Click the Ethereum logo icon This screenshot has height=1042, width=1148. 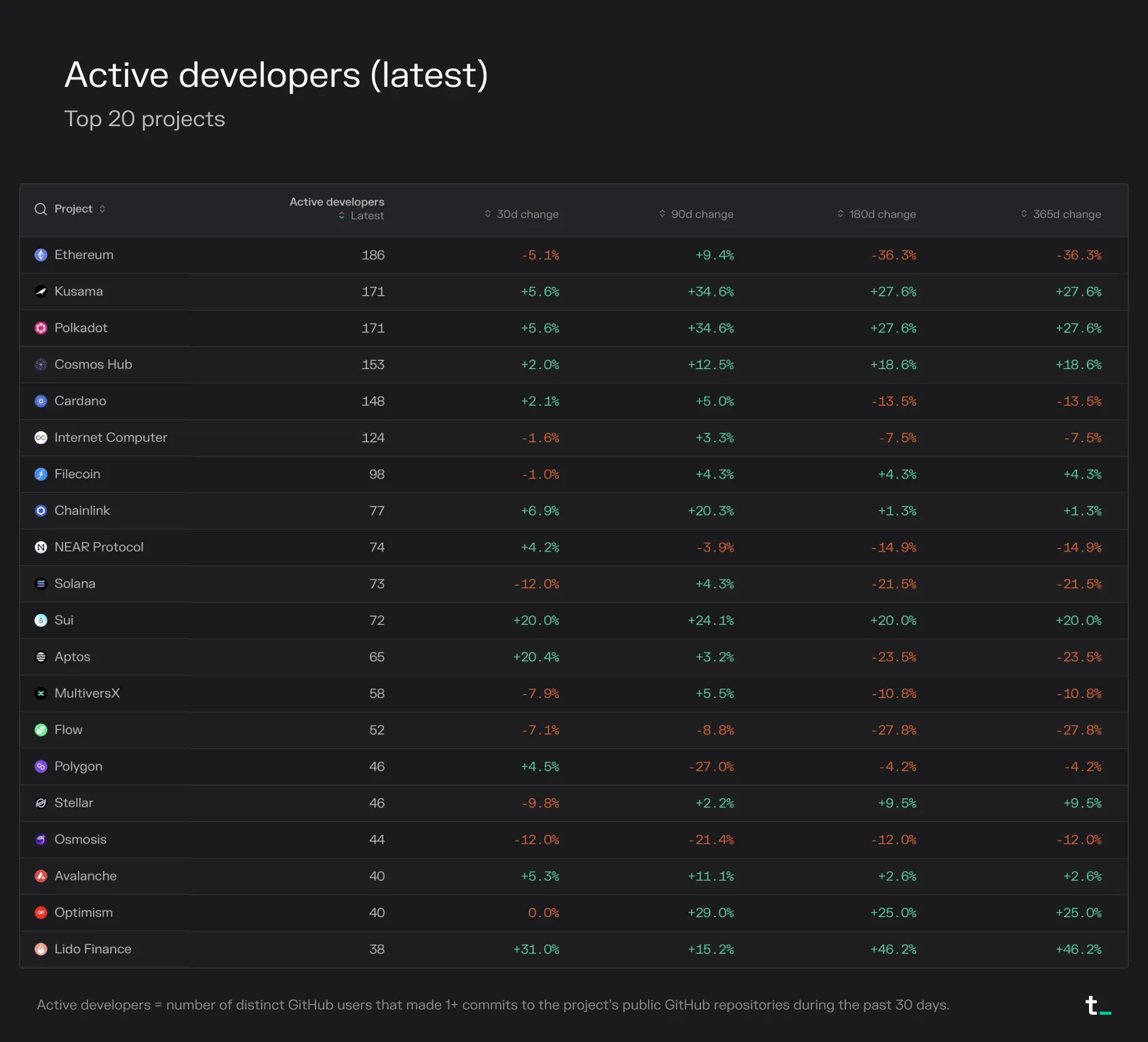(41, 255)
